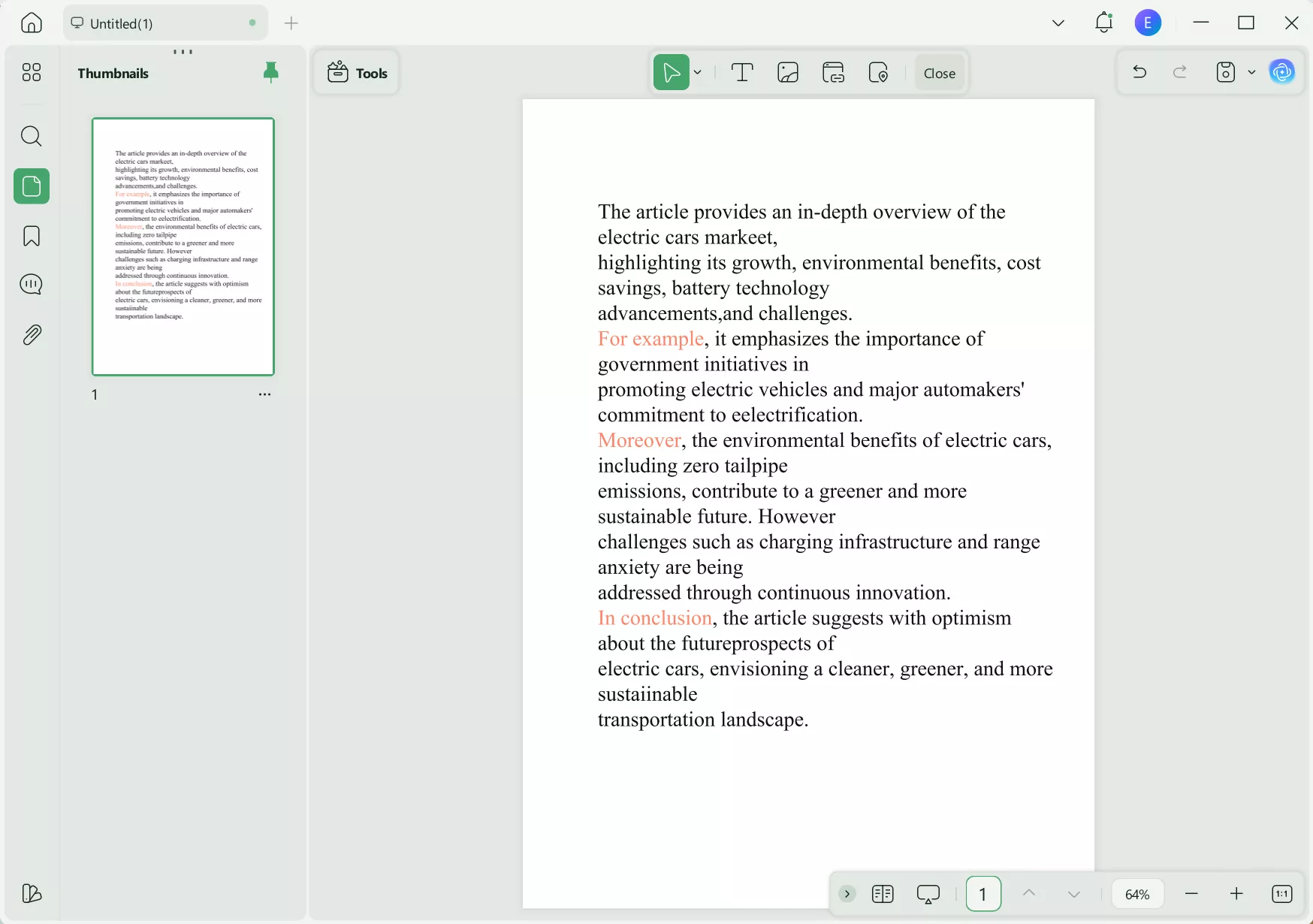Open the tab list chevron in title bar
The image size is (1313, 924).
coord(1058,23)
